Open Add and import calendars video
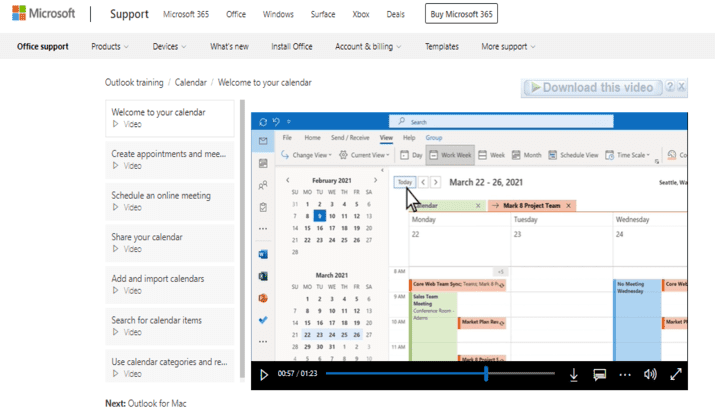 (x=170, y=284)
